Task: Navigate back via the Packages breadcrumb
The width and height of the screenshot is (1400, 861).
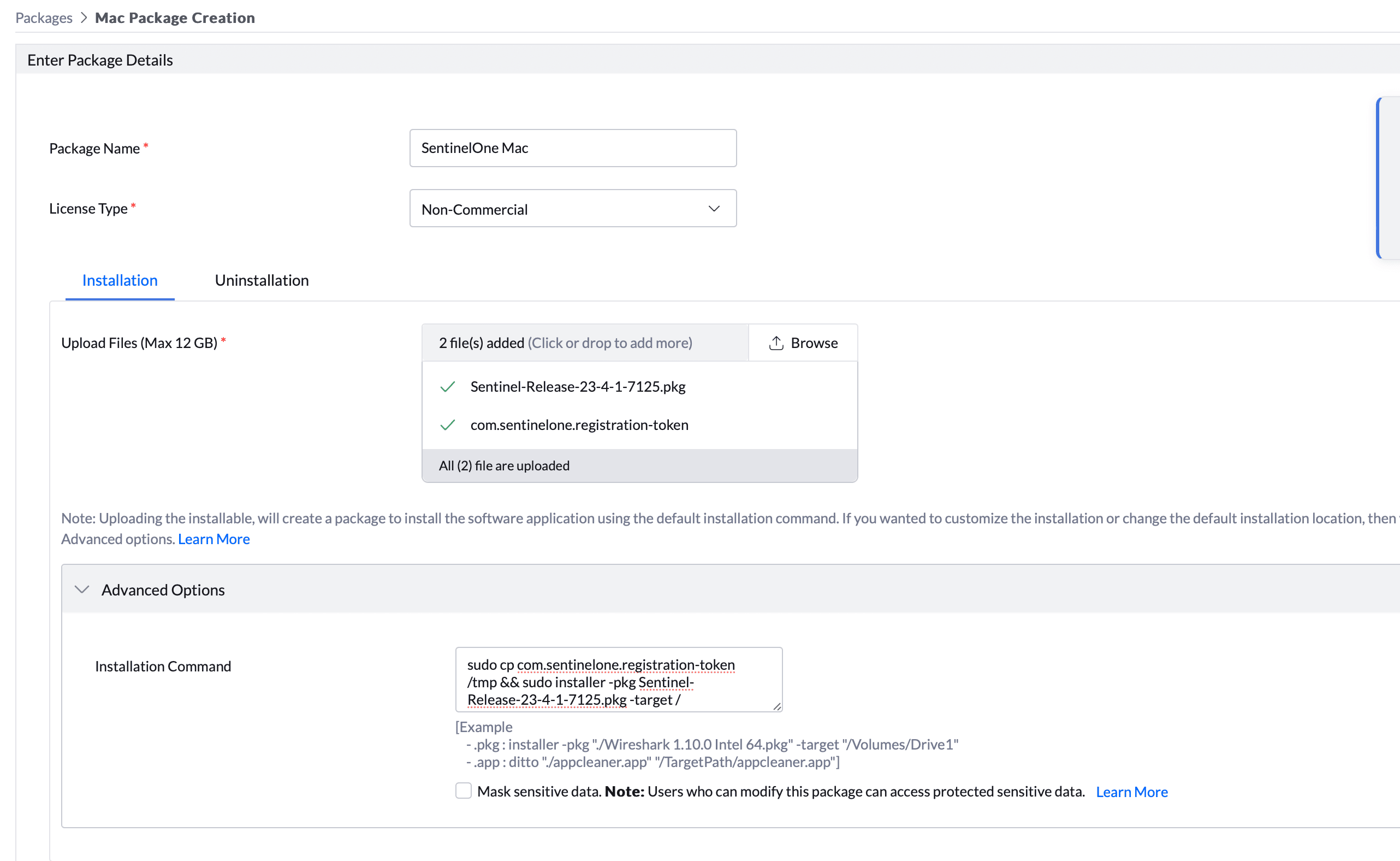Action: 44,17
